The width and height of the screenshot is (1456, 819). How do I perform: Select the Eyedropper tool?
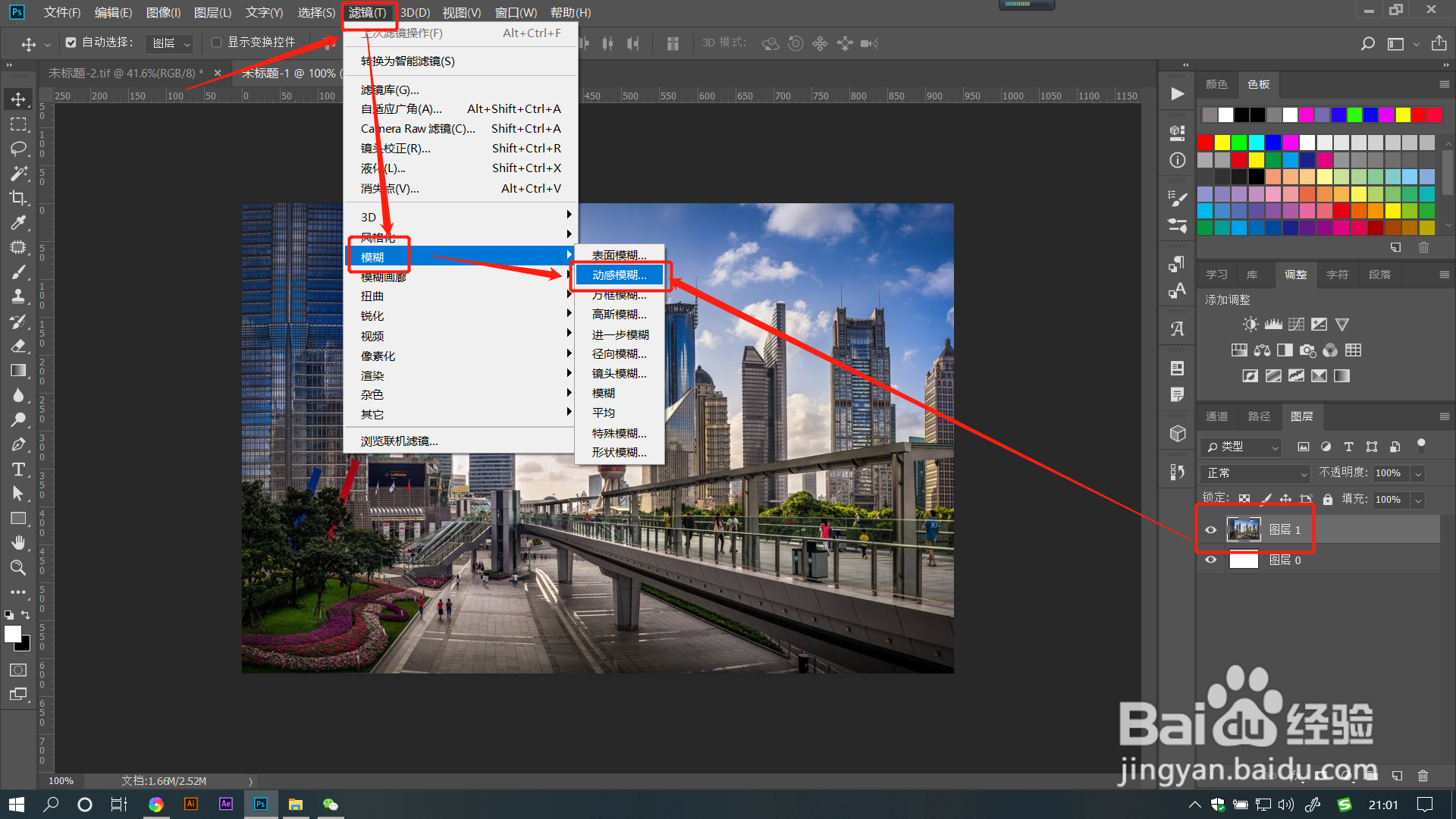coord(18,222)
